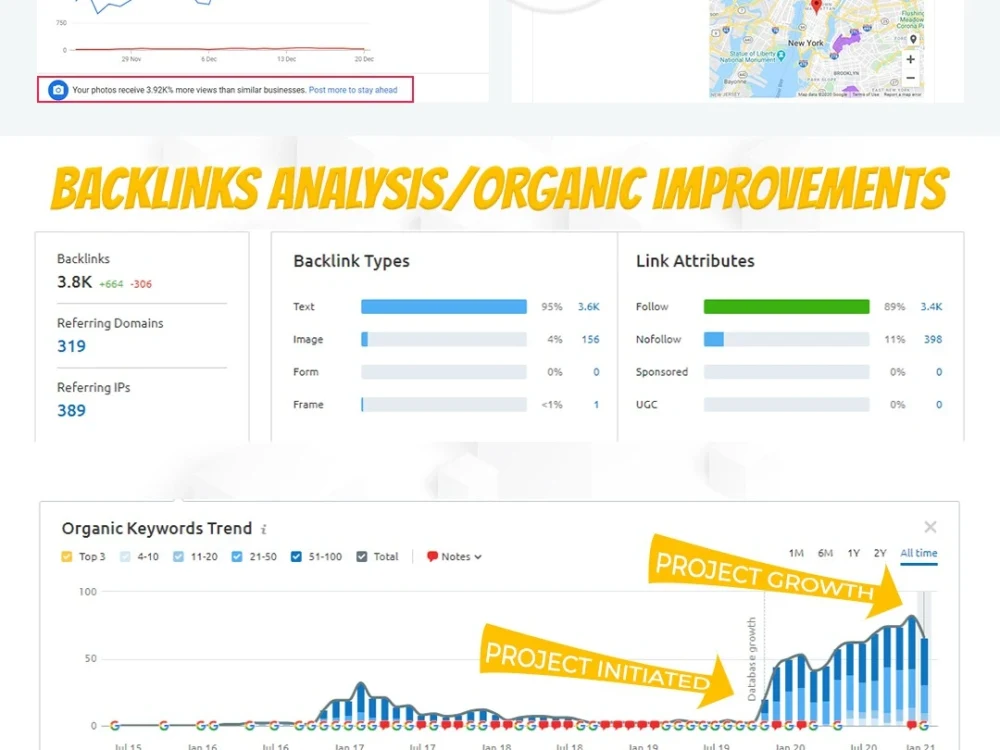Expand the Notes dropdown
The image size is (1000, 750).
pyautogui.click(x=455, y=556)
